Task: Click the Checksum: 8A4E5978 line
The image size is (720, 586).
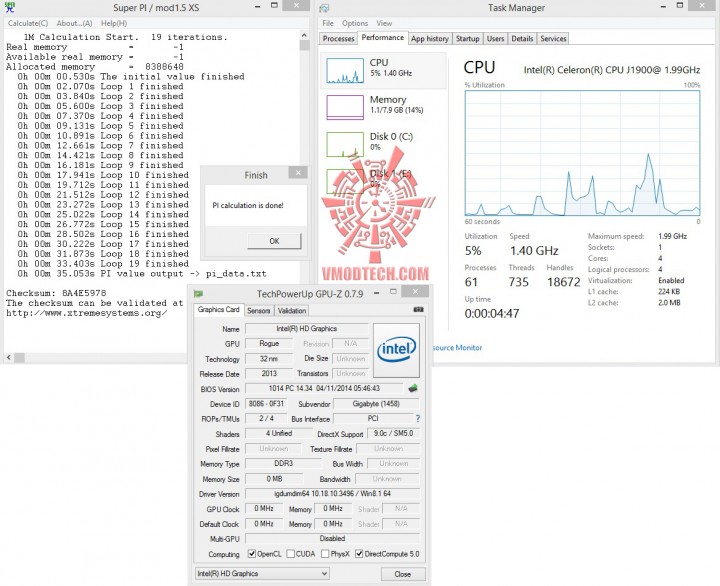Action: 56,293
